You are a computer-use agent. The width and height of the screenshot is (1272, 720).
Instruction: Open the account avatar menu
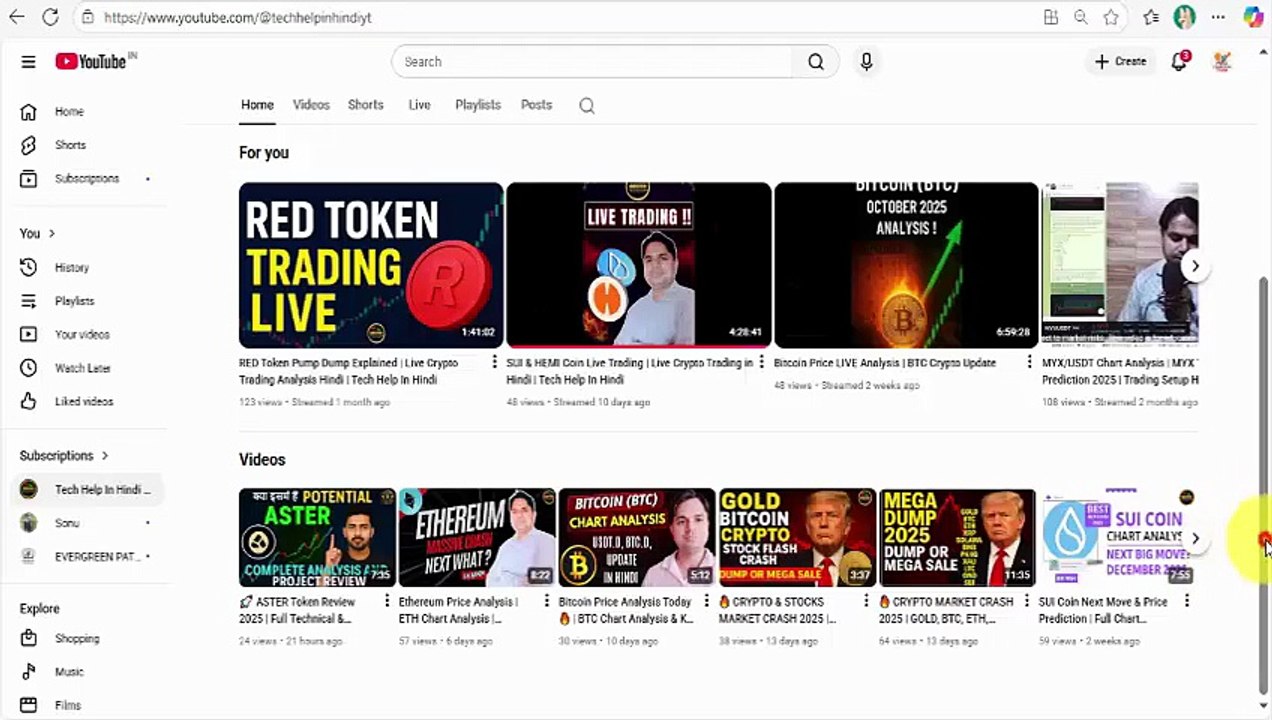pos(1222,61)
